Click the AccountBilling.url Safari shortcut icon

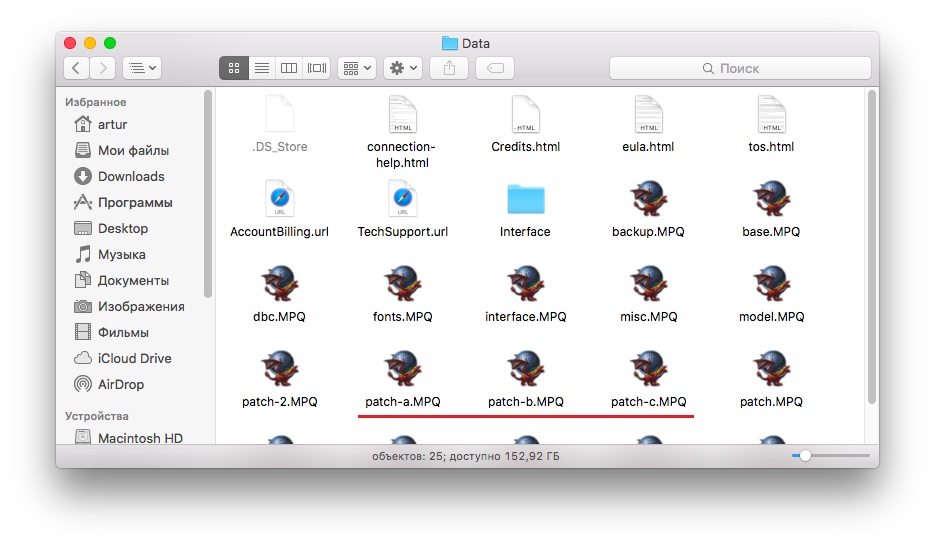pos(279,199)
